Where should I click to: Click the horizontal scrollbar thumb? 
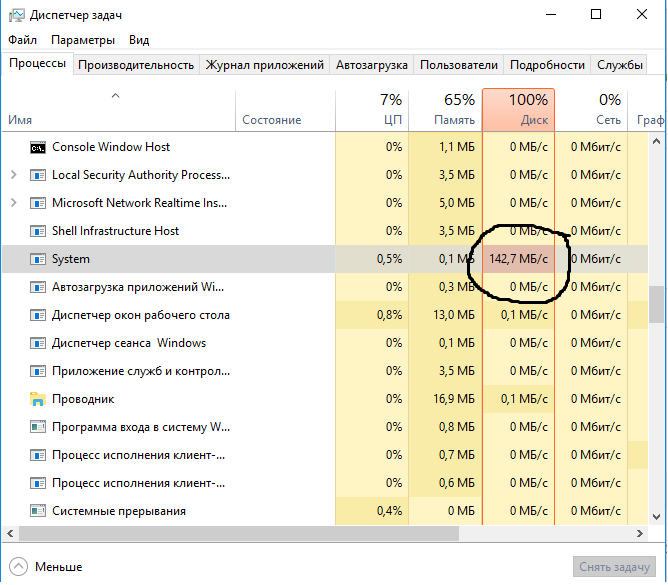click(239, 533)
